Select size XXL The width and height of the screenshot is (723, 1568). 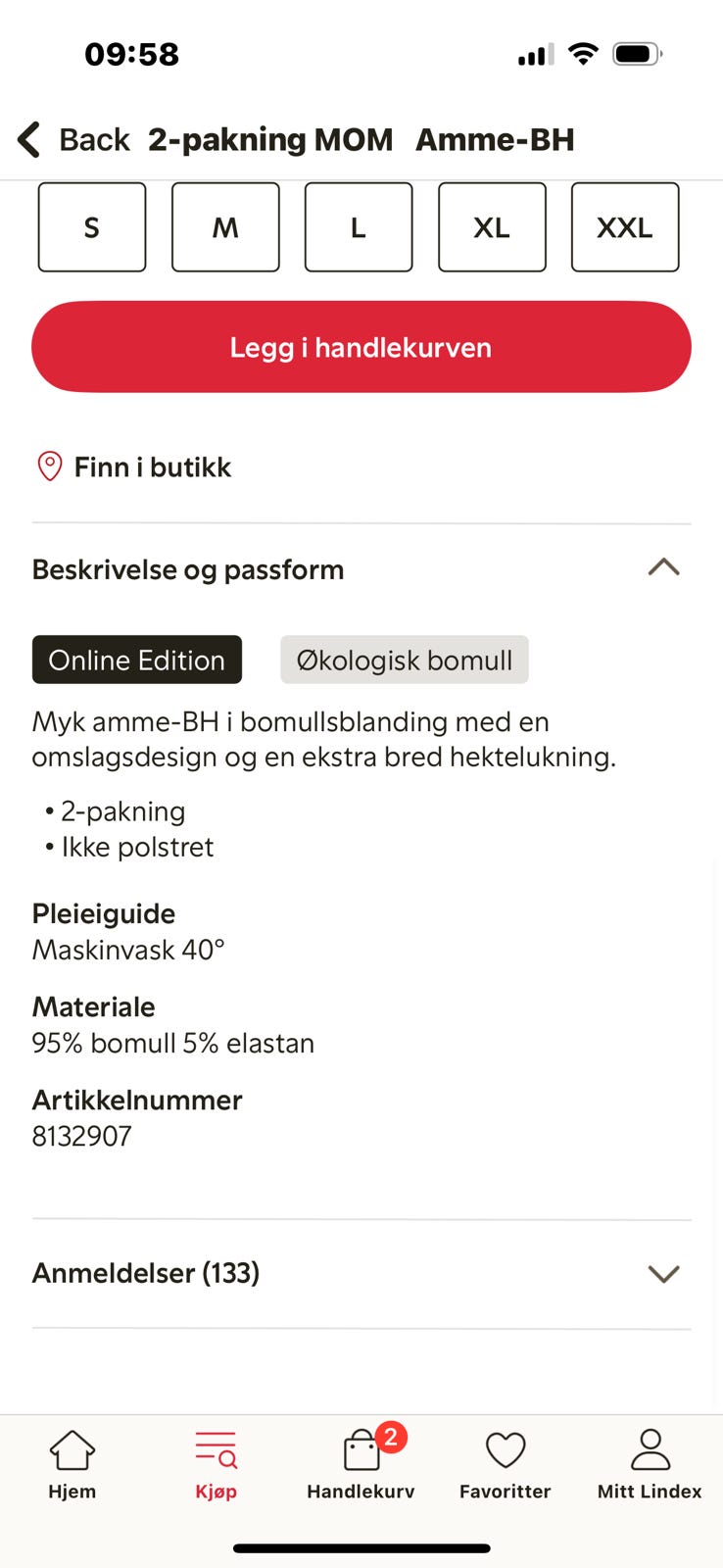624,226
